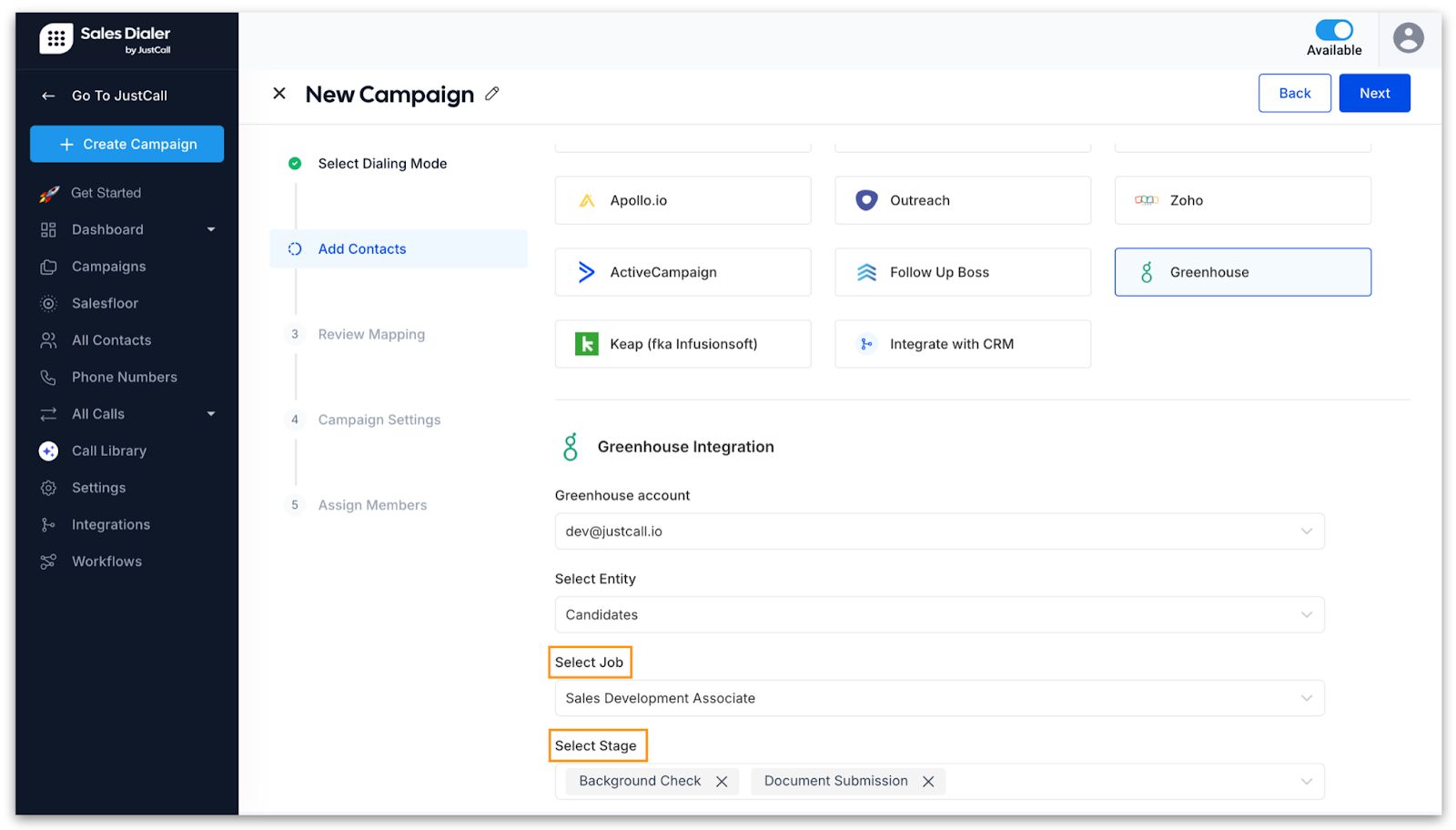The width and height of the screenshot is (1456, 830).
Task: Go to Campaign Settings step
Action: pos(379,420)
